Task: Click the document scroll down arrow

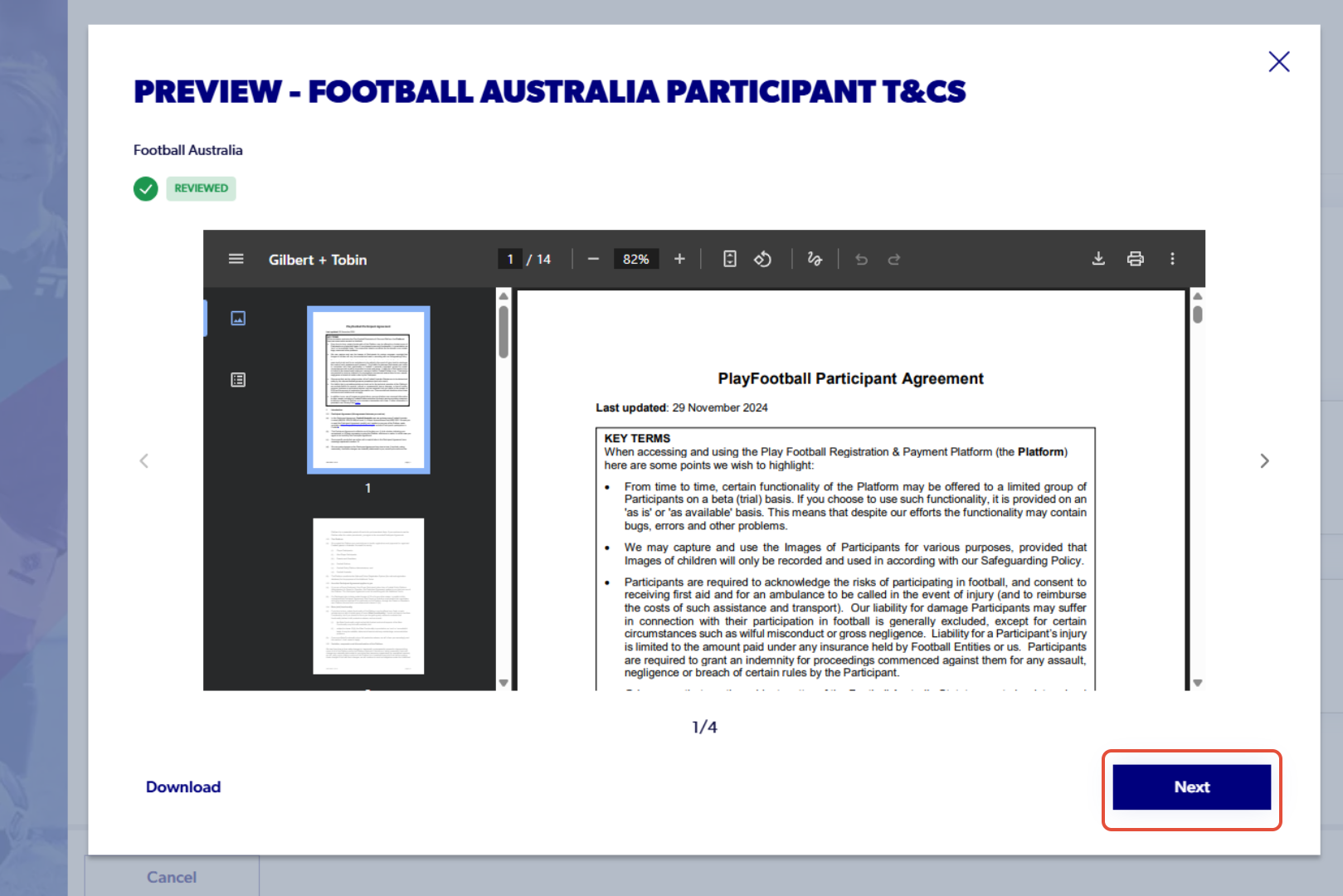Action: tap(1197, 683)
